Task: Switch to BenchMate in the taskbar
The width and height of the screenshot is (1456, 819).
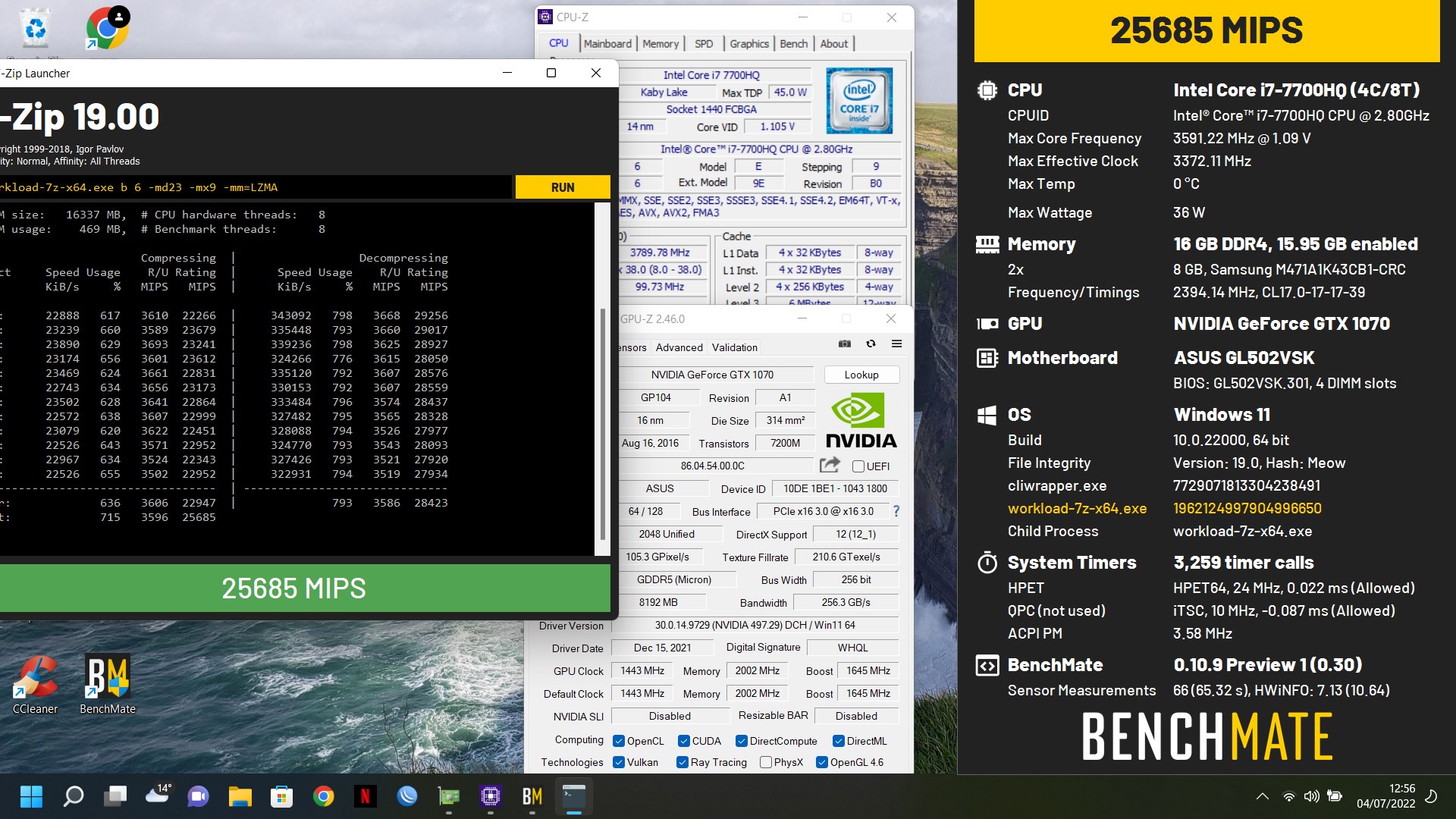Action: pos(532,796)
